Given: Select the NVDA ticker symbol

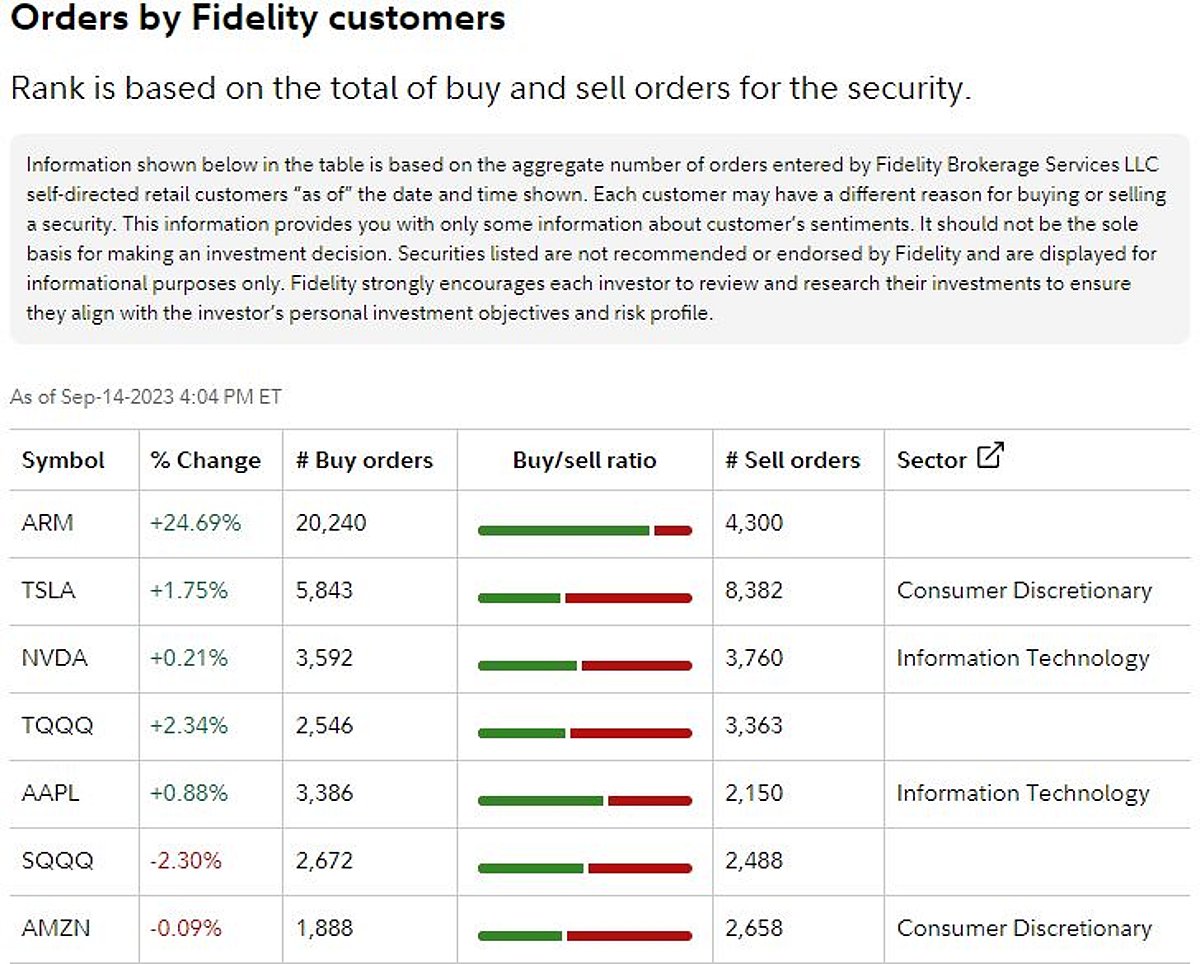Looking at the screenshot, I should pyautogui.click(x=54, y=658).
